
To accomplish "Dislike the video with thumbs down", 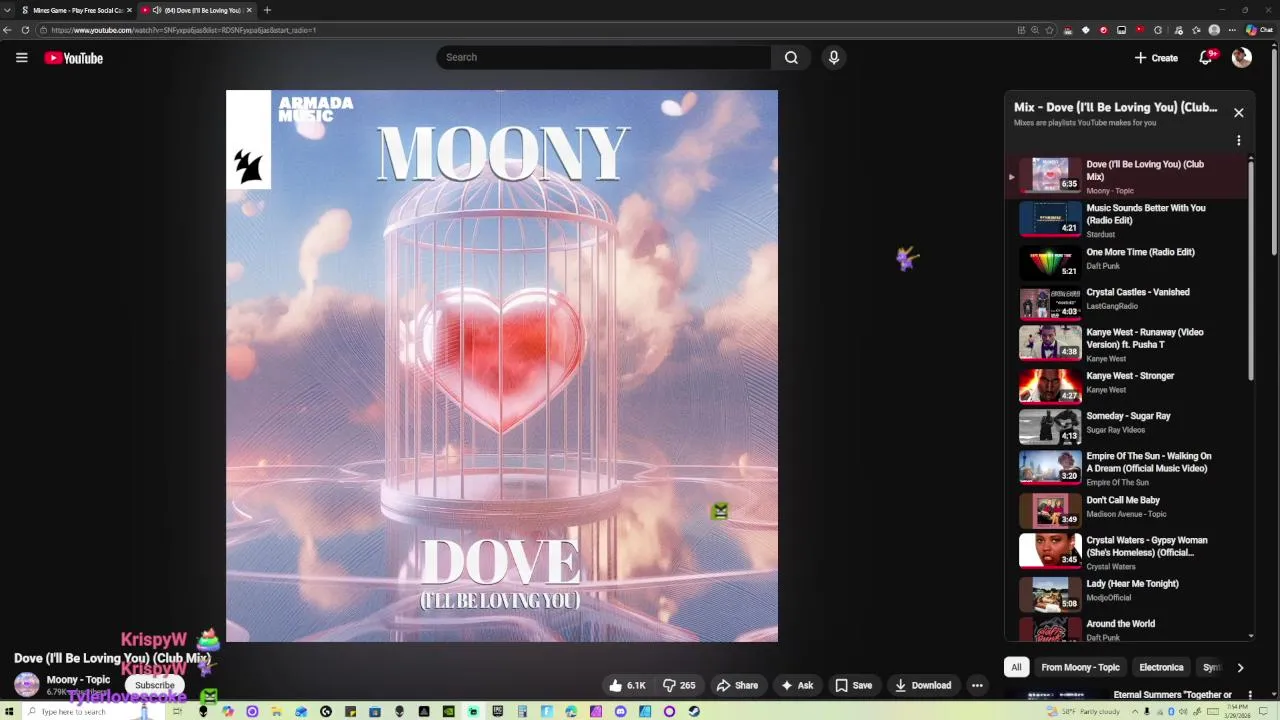I will tap(679, 685).
